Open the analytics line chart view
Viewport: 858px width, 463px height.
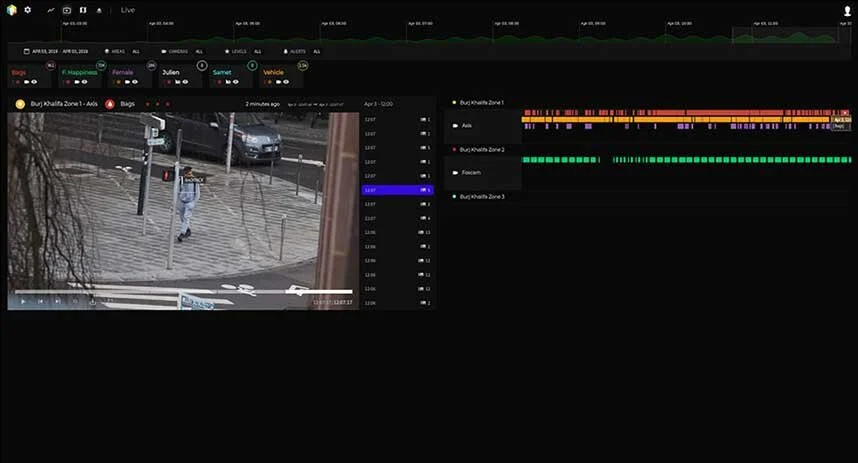[x=51, y=10]
